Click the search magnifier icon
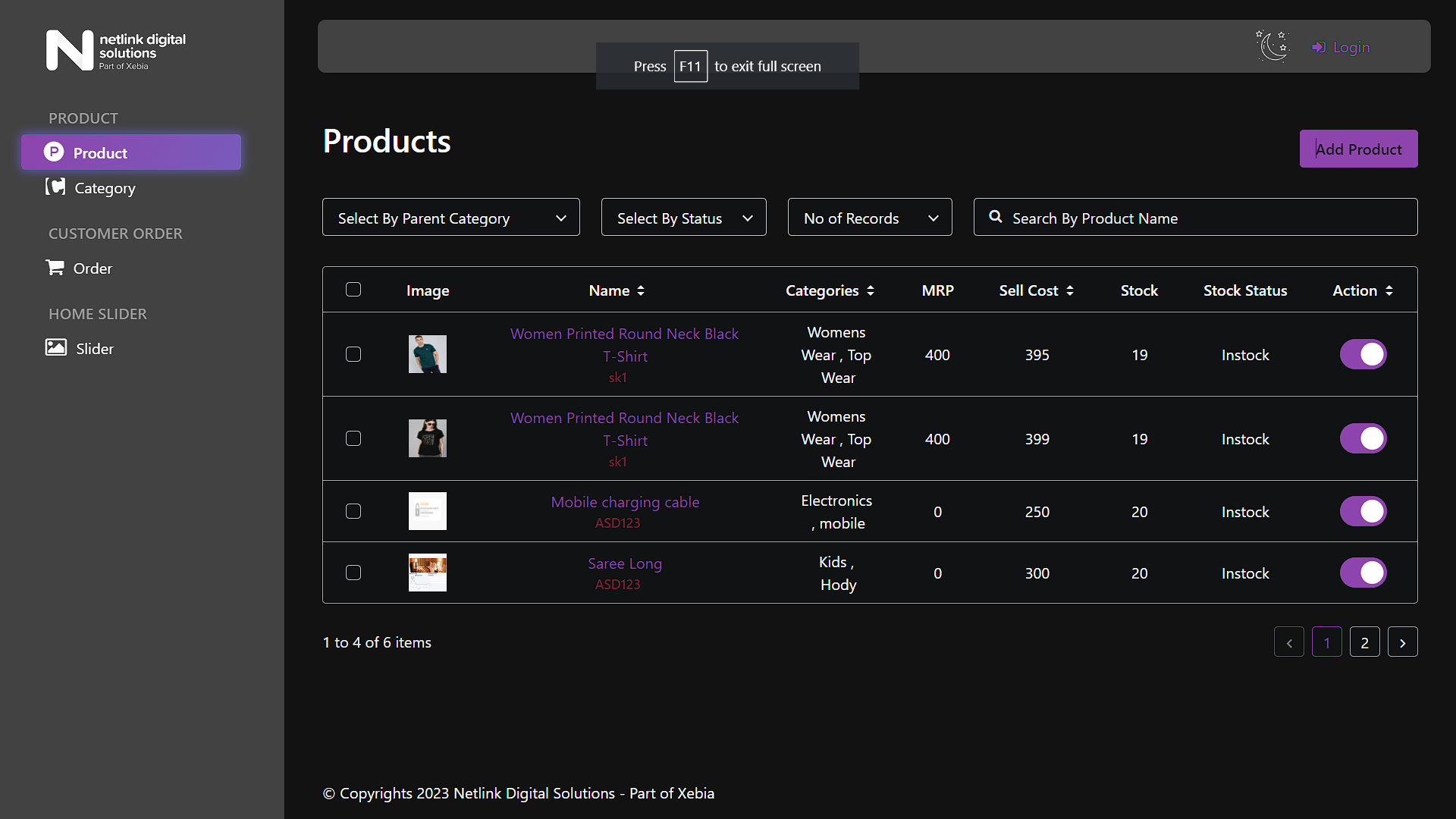This screenshot has height=819, width=1456. pyautogui.click(x=996, y=217)
